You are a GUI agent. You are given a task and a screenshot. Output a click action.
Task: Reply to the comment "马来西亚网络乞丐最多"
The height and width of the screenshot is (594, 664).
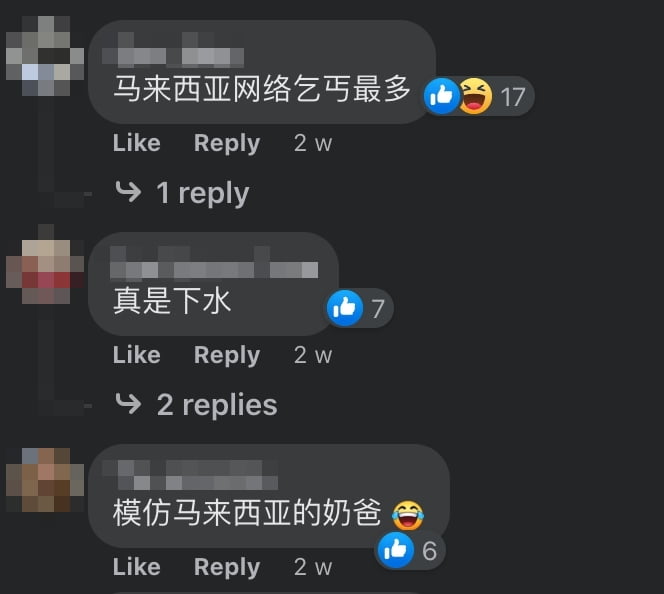pos(227,144)
